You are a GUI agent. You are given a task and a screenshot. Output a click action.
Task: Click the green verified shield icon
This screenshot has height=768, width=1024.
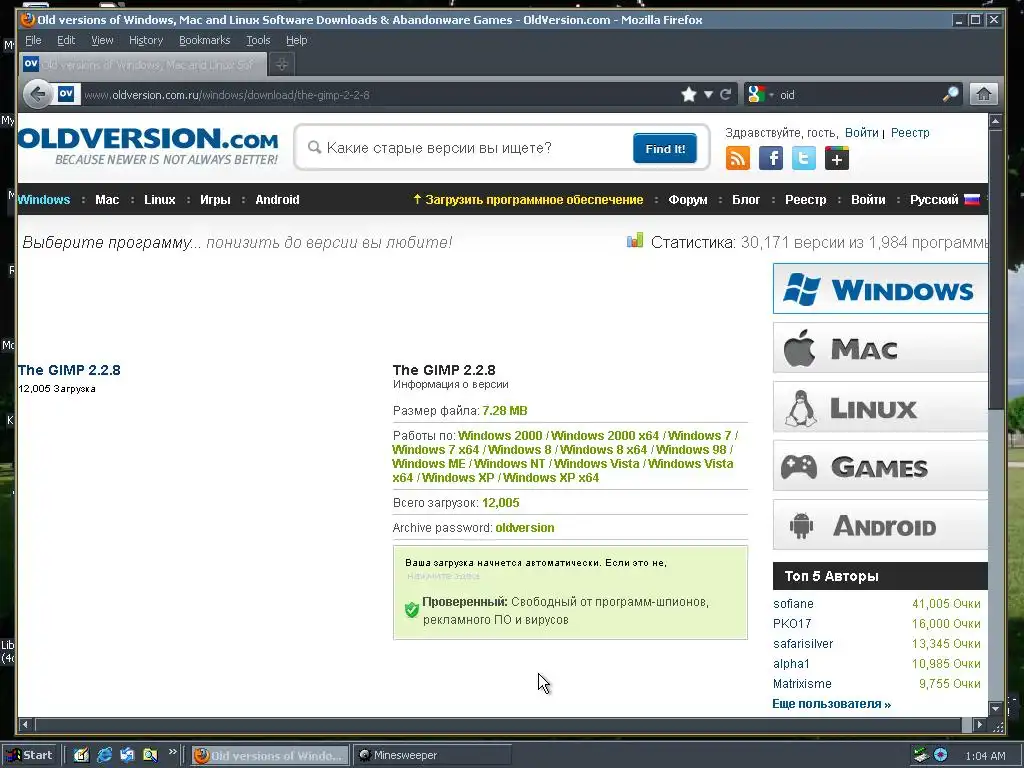(x=411, y=610)
